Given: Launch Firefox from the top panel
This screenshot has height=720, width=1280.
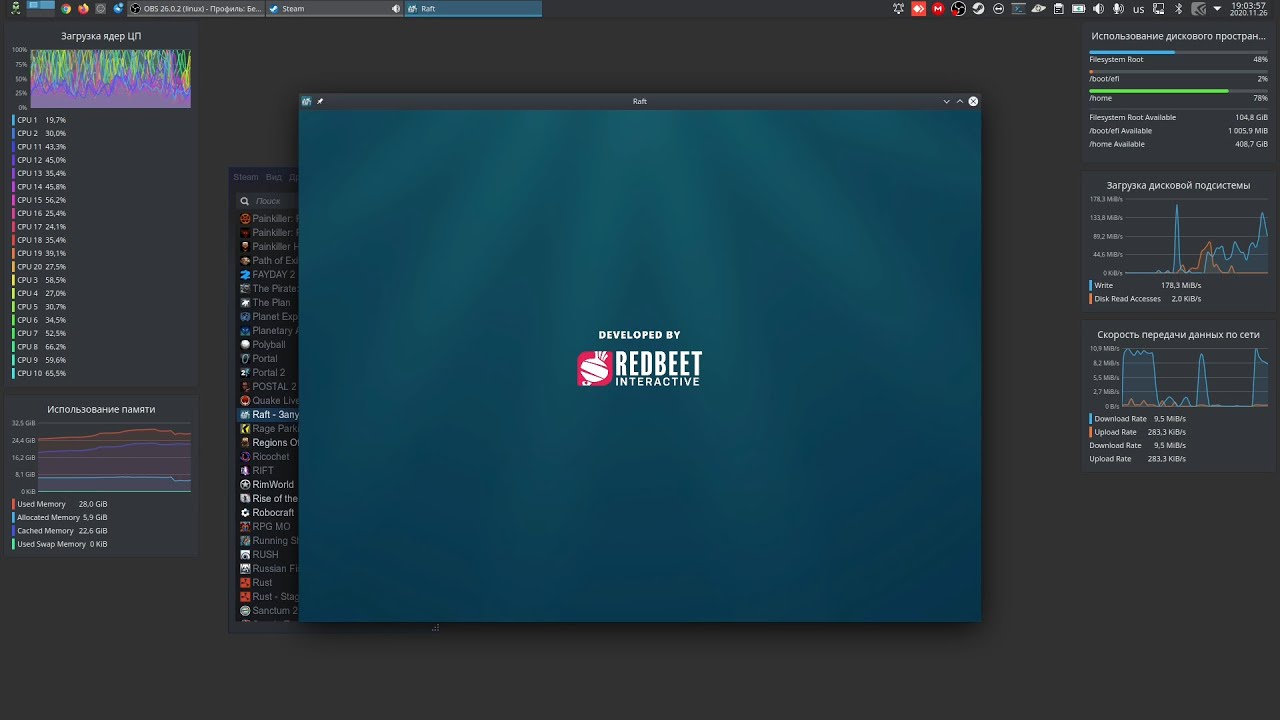Looking at the screenshot, I should pyautogui.click(x=83, y=8).
